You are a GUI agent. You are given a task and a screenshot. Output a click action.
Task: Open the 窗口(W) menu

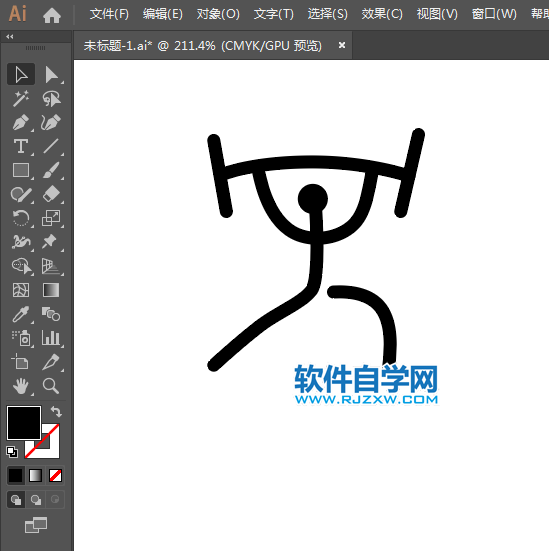tap(494, 14)
